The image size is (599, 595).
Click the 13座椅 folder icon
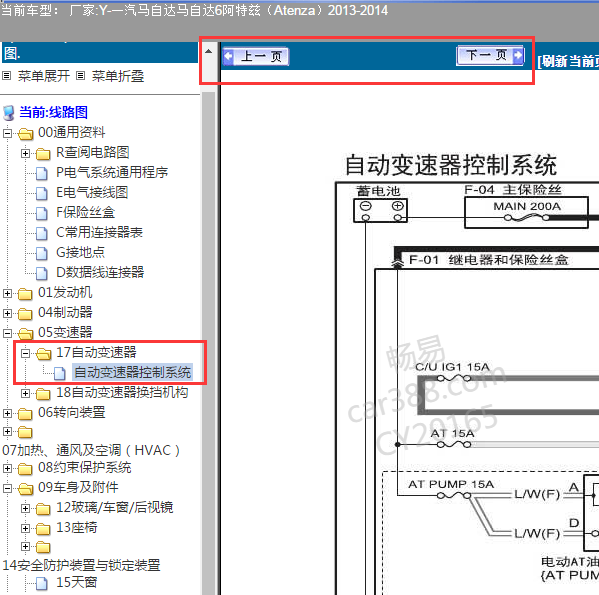43,529
